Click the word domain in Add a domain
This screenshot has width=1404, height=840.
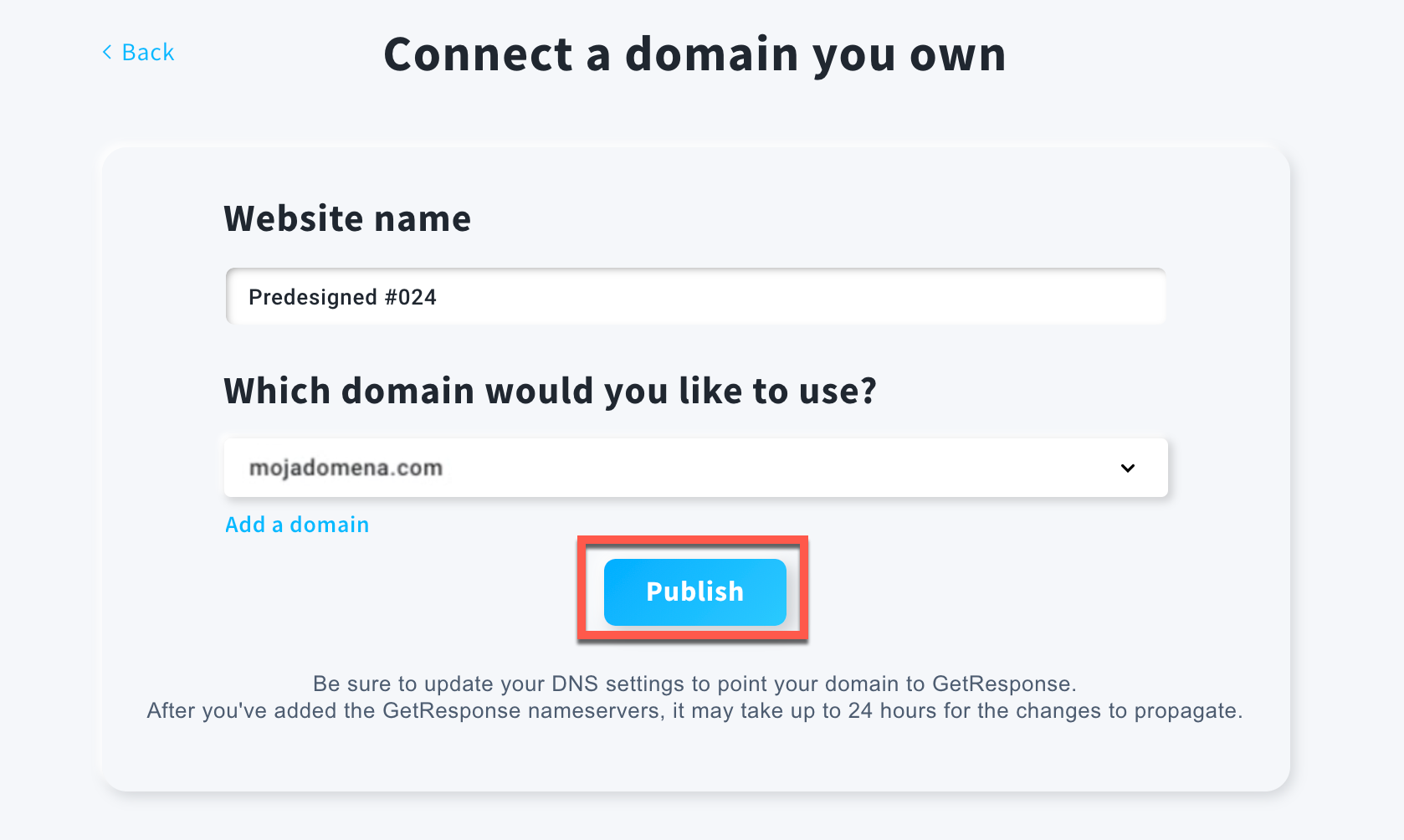click(x=330, y=525)
